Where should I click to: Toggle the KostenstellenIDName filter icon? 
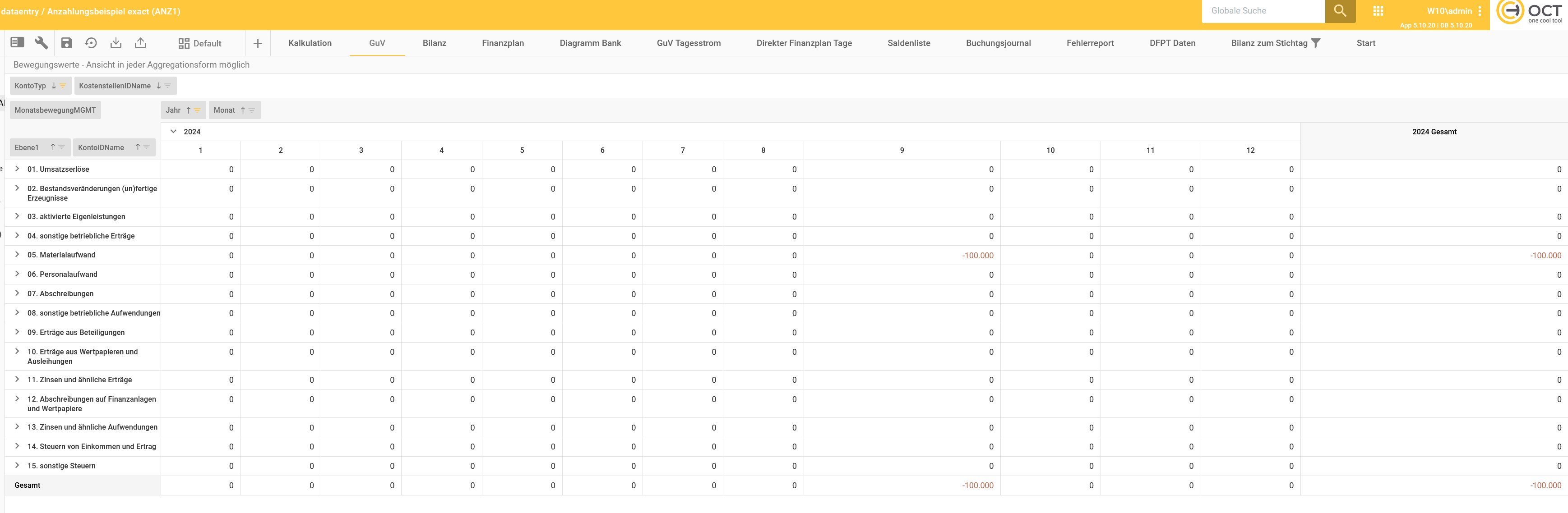(167, 86)
